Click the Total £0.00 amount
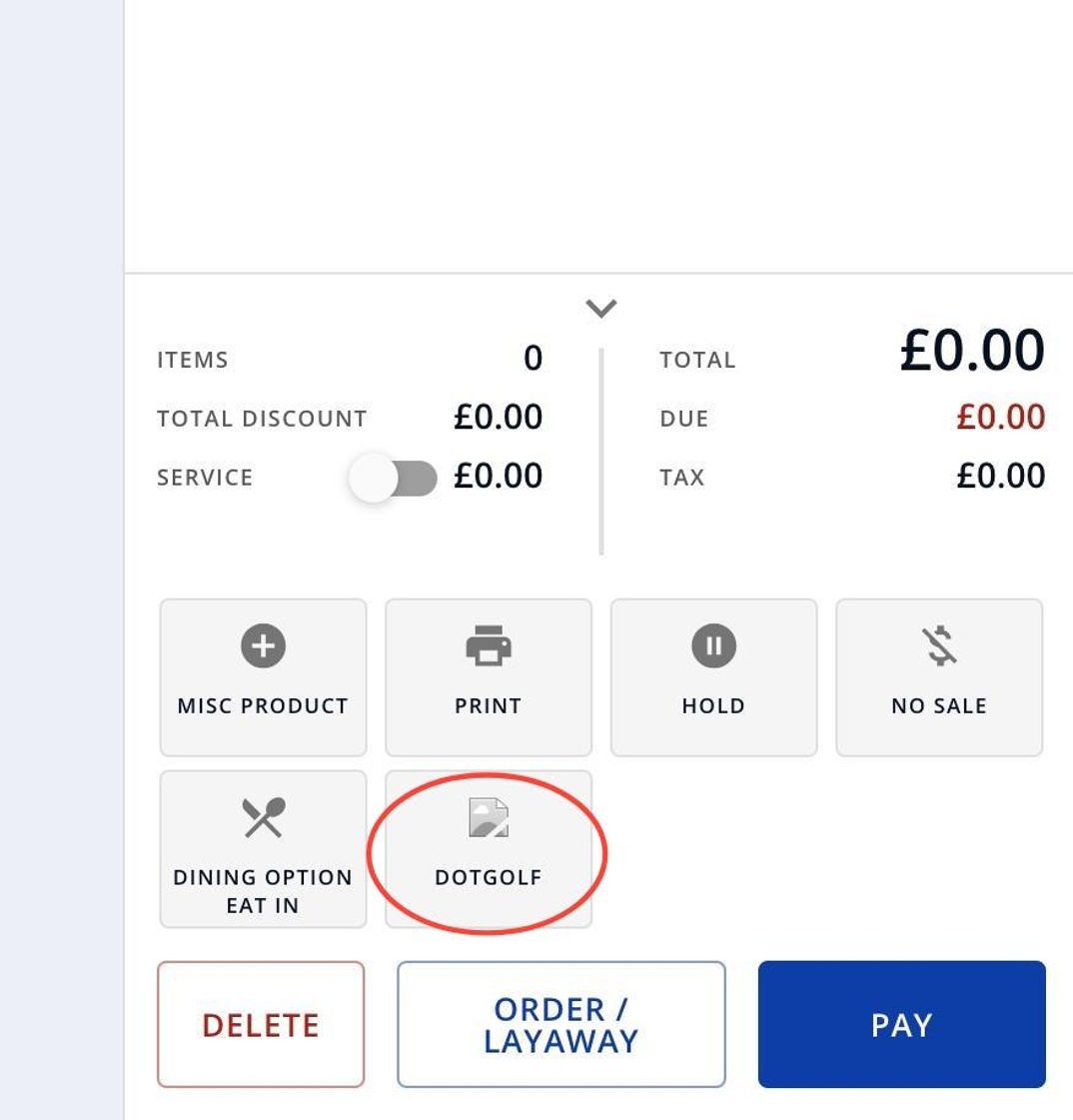Image resolution: width=1073 pixels, height=1120 pixels. coord(972,350)
